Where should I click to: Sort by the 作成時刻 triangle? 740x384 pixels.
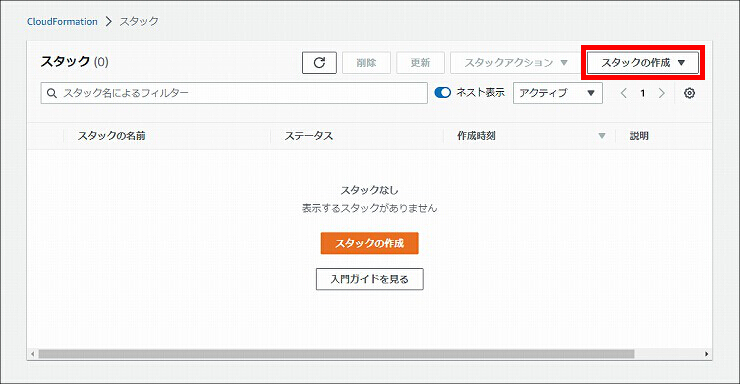pos(602,136)
